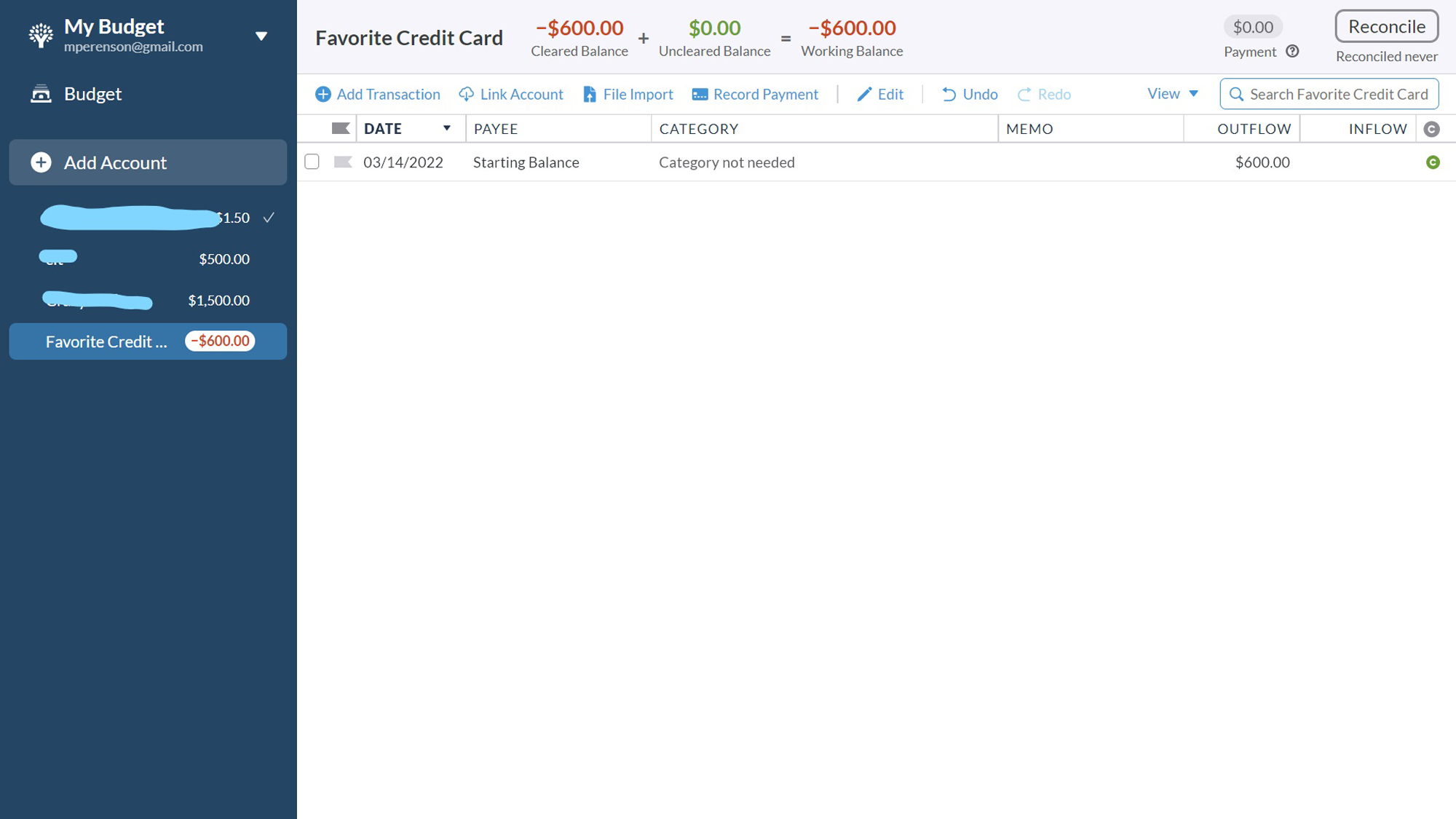Open the Budget section in sidebar
The height and width of the screenshot is (819, 1456).
(92, 94)
